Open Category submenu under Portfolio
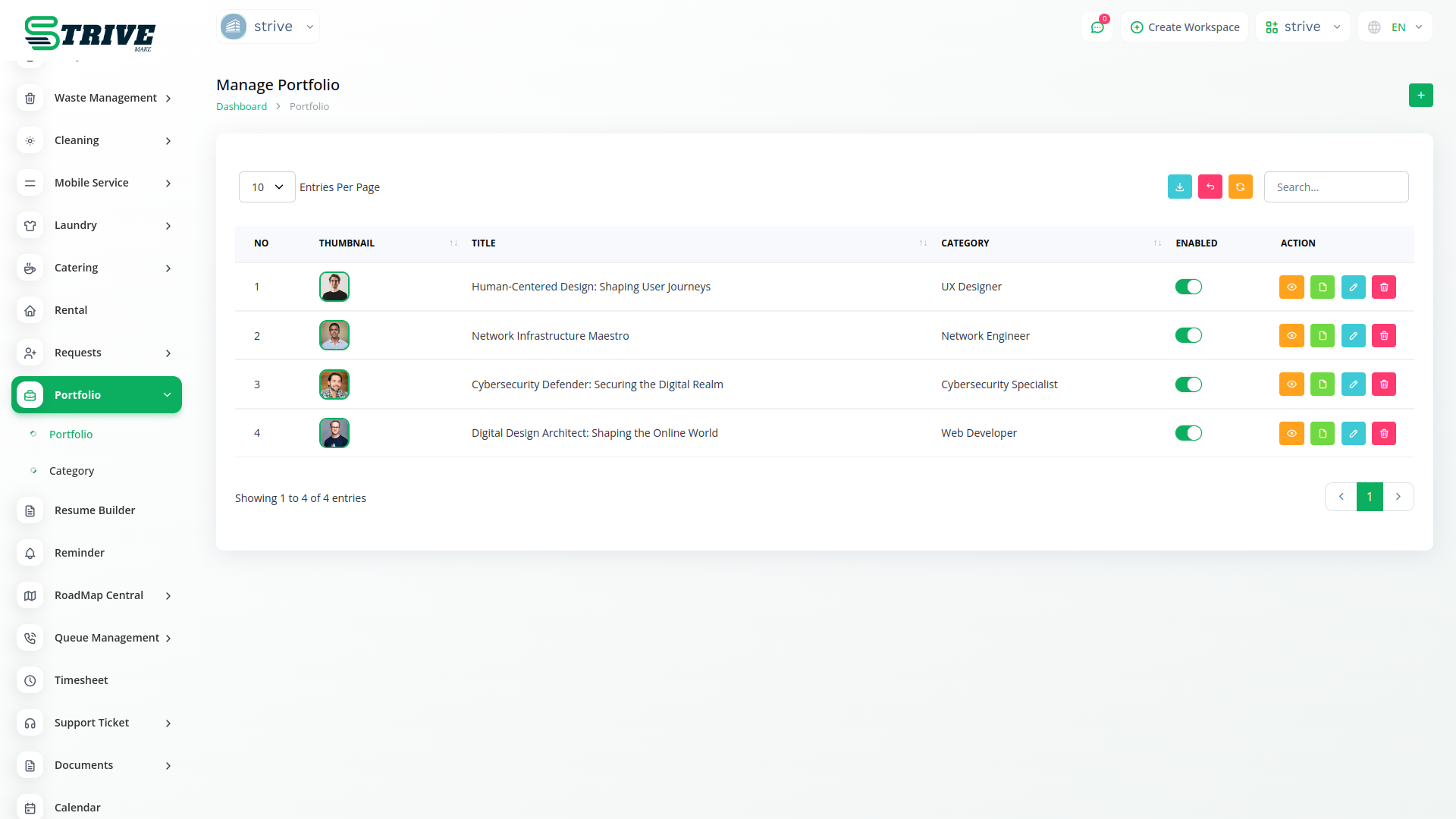Viewport: 1456px width, 819px height. point(71,471)
